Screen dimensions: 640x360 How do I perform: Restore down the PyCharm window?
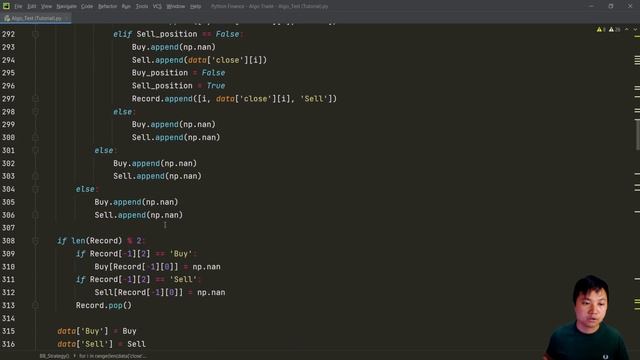click(611, 6)
